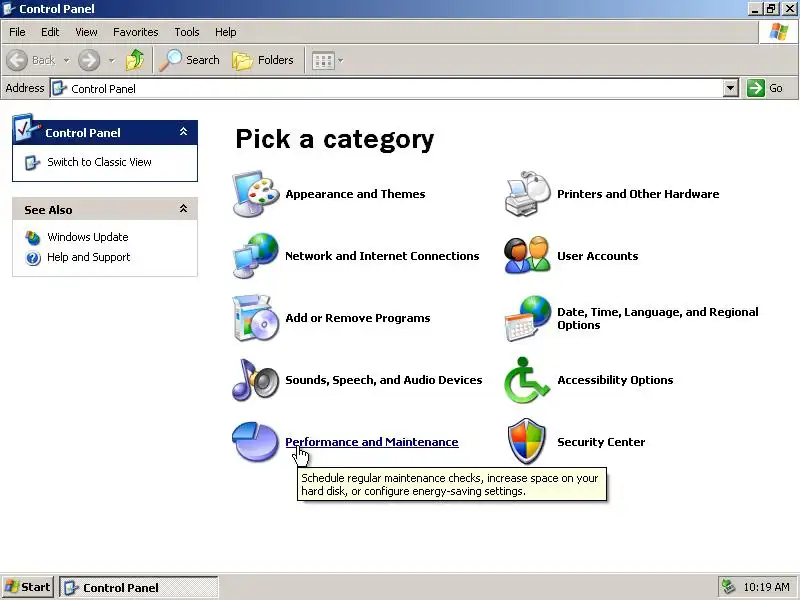800x600 pixels.
Task: Click the Windows Update icon in See Also
Action: [x=33, y=237]
